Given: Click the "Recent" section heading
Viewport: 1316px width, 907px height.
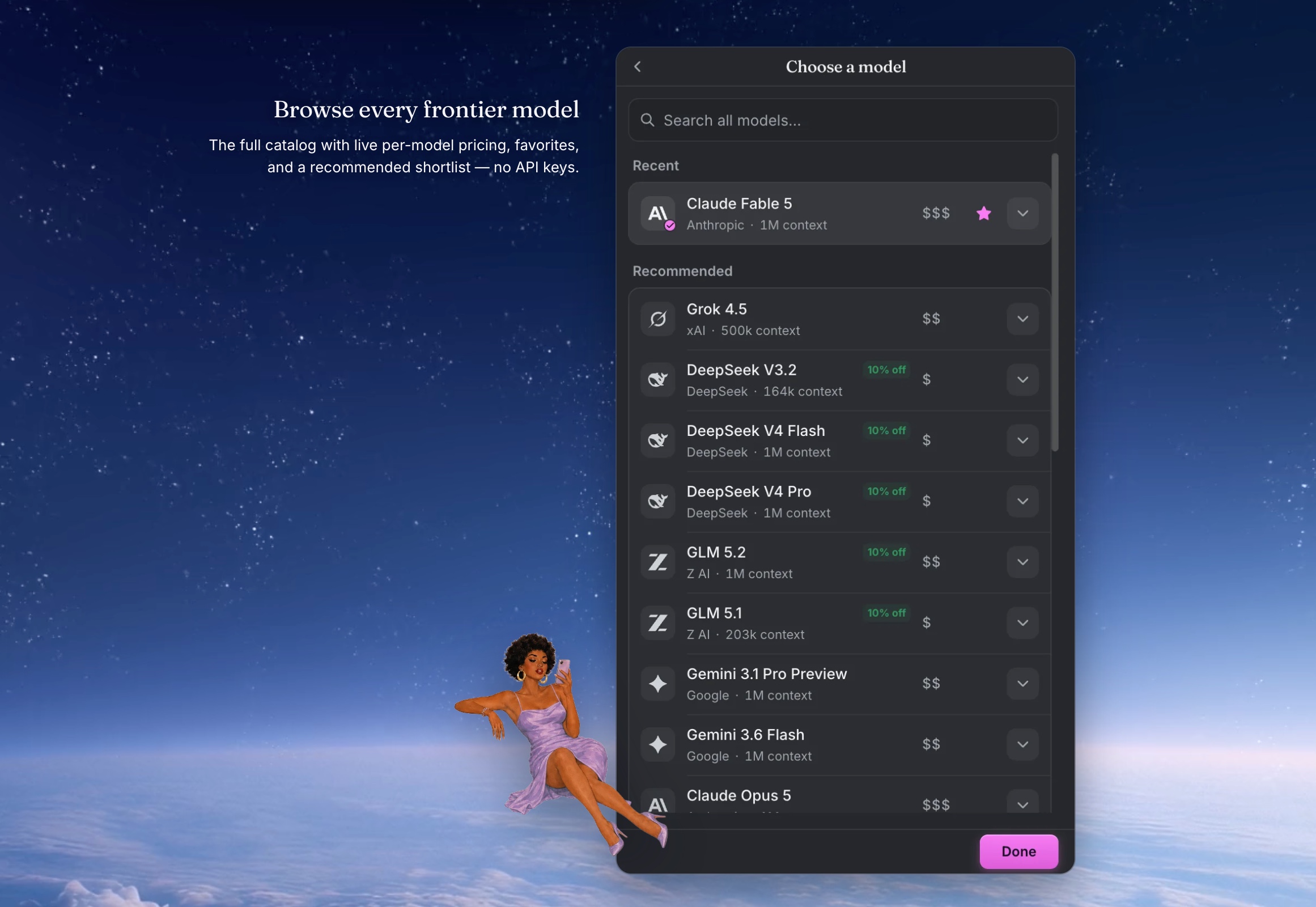Looking at the screenshot, I should [656, 166].
